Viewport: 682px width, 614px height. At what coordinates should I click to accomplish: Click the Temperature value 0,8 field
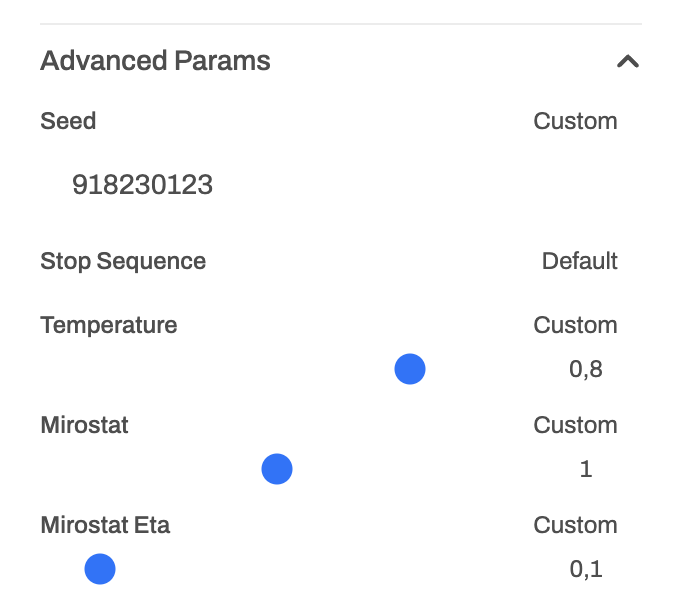(x=586, y=370)
